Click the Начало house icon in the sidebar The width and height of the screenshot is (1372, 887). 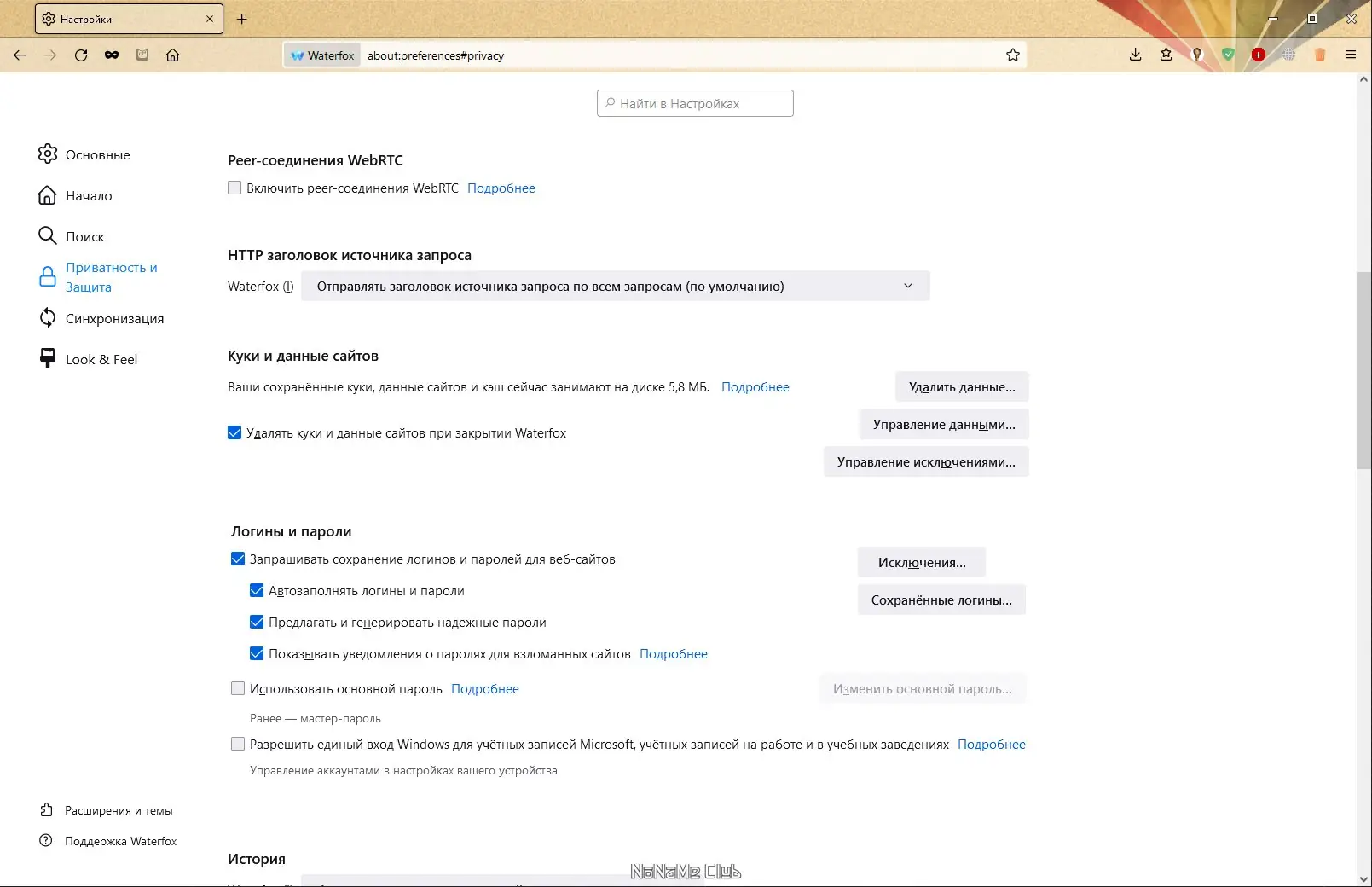[x=48, y=195]
